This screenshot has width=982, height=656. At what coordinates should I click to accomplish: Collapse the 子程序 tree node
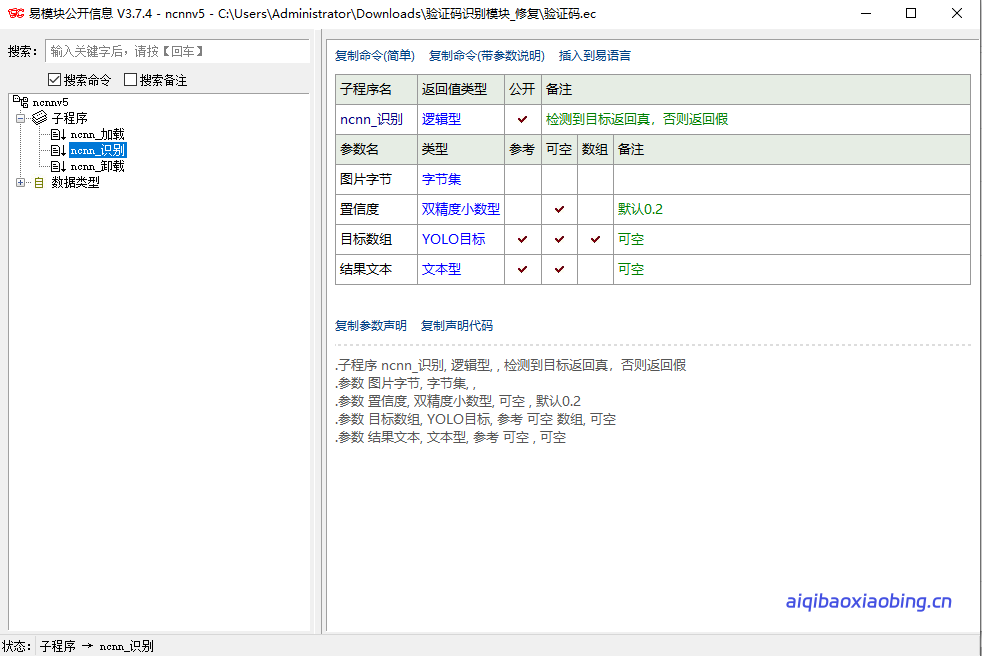point(21,118)
